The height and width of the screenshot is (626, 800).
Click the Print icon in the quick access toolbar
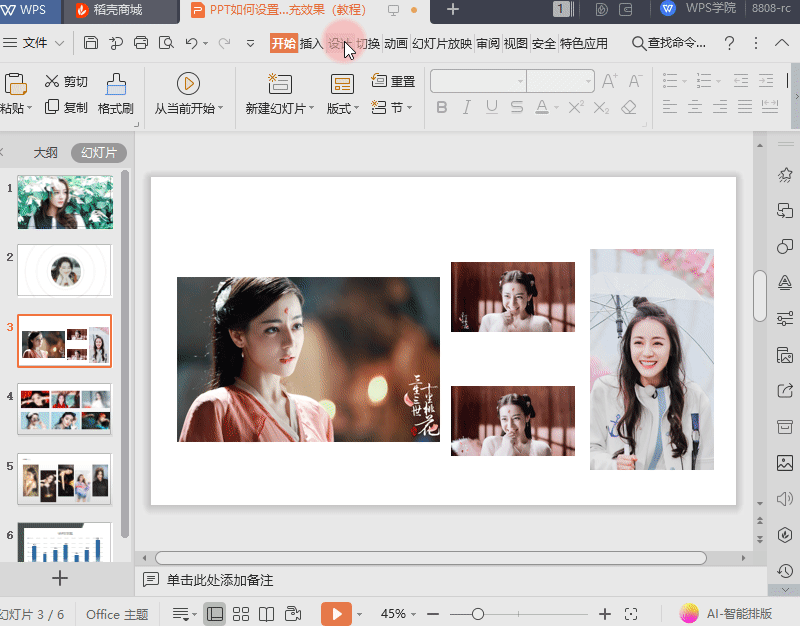click(141, 43)
